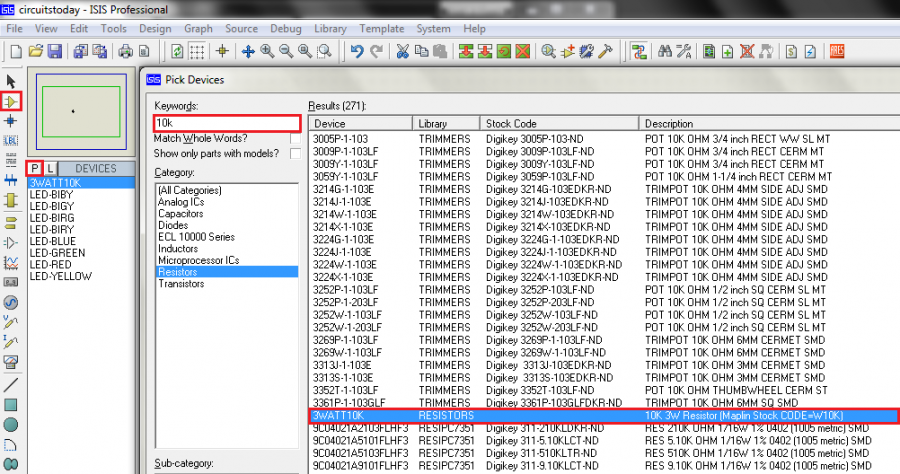Choose Capacitors category
This screenshot has height=474, width=900.
click(181, 213)
